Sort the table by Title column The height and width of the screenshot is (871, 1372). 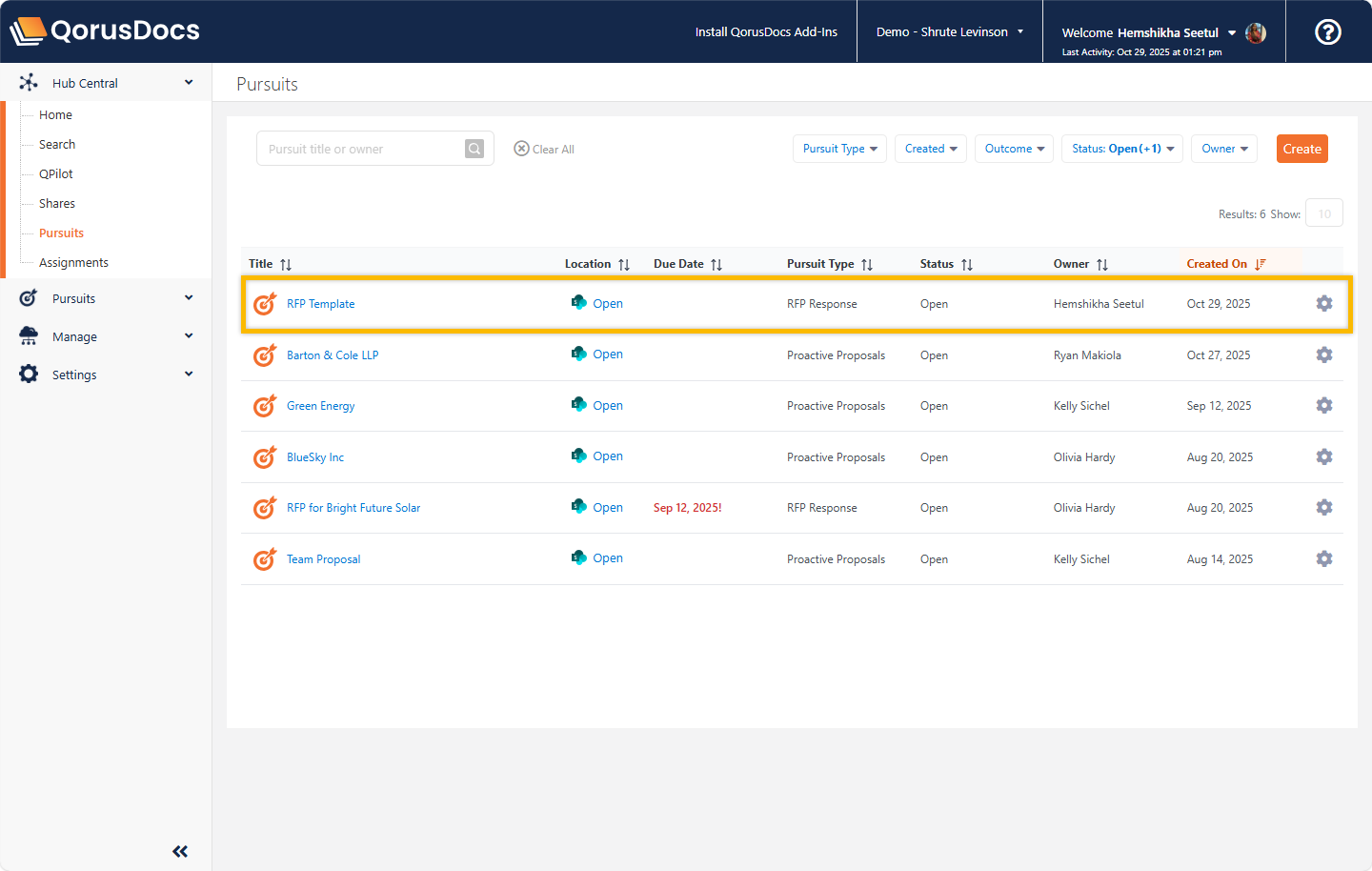click(285, 265)
